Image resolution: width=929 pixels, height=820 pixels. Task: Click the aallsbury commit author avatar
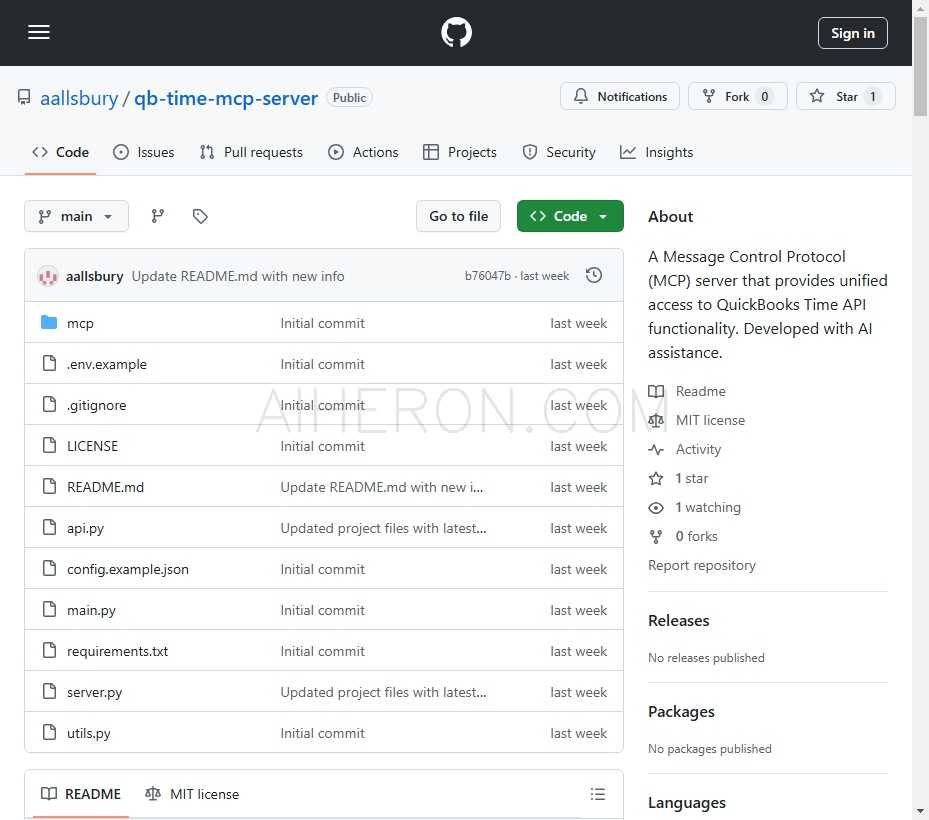click(x=48, y=276)
